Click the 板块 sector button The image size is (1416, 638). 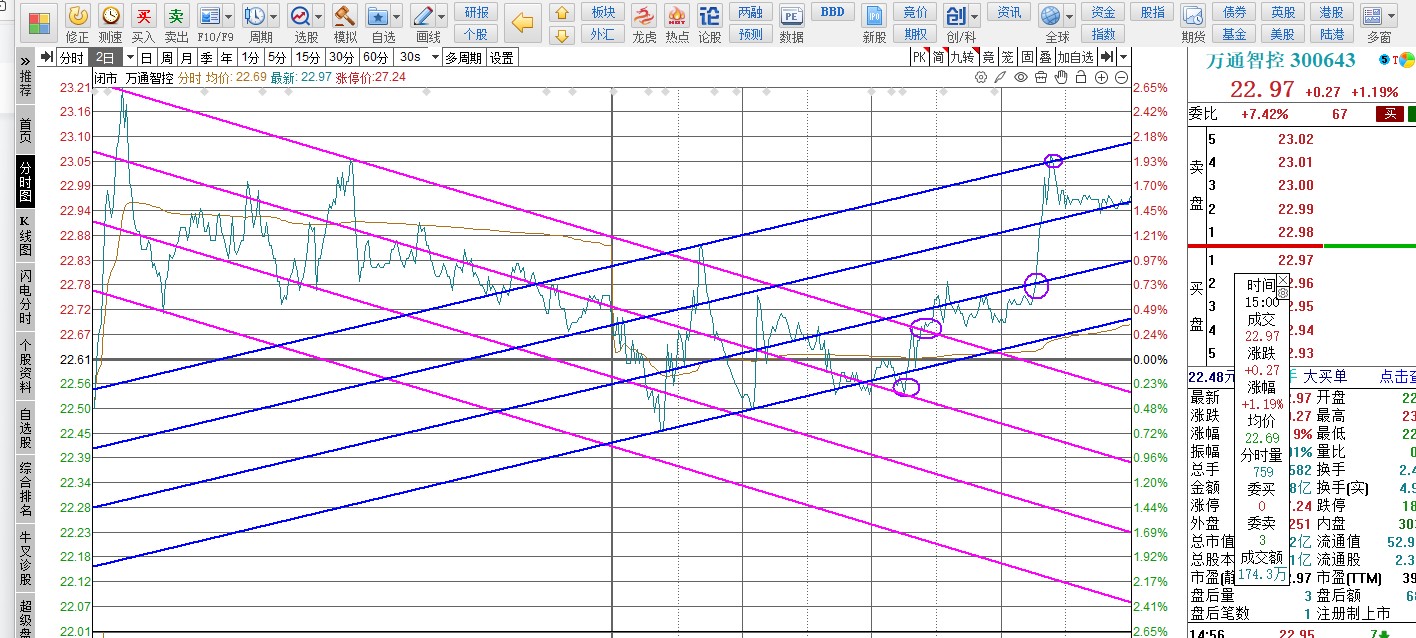coord(603,12)
